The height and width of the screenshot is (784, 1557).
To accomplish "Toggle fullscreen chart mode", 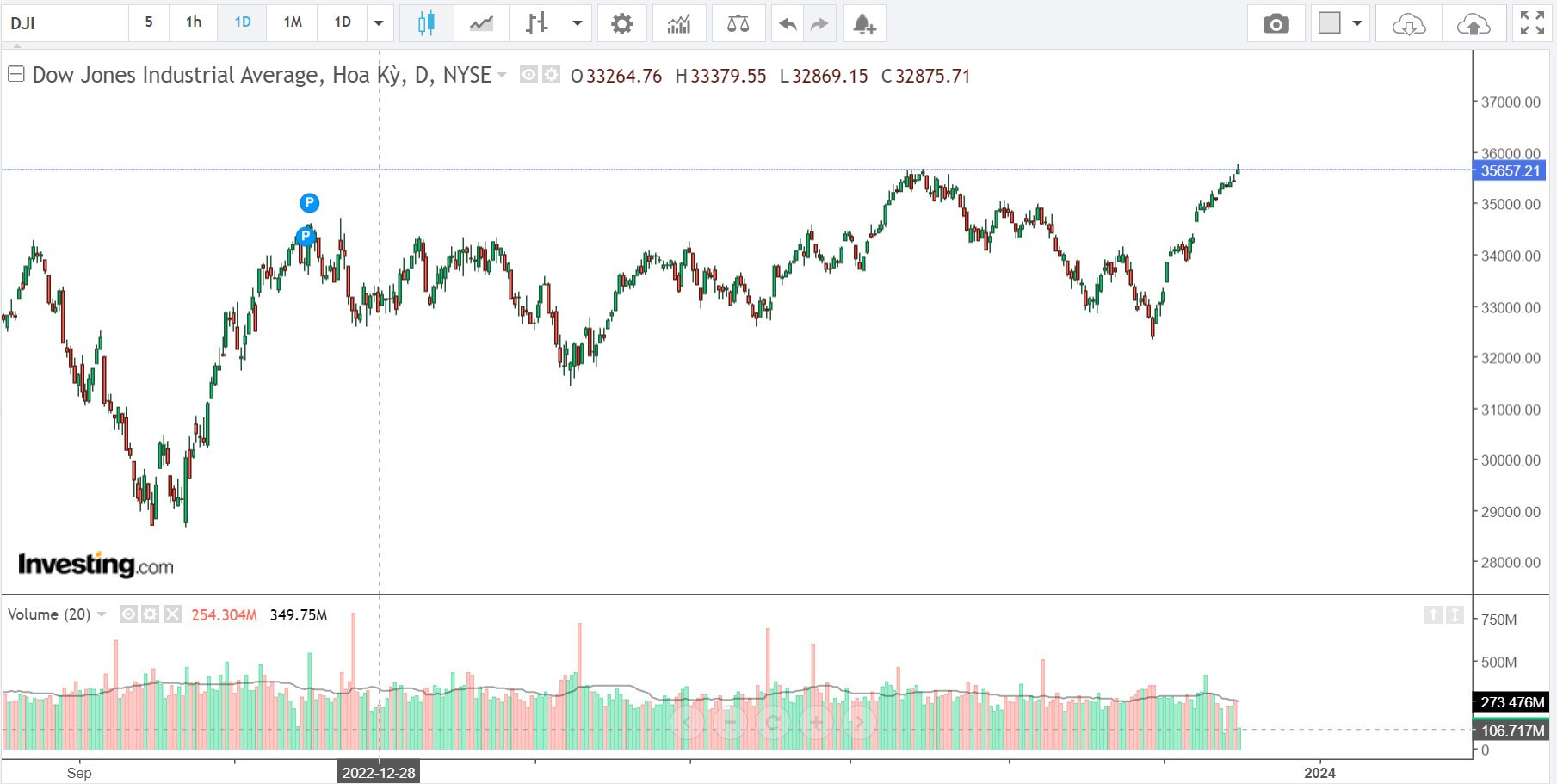I will pyautogui.click(x=1532, y=23).
